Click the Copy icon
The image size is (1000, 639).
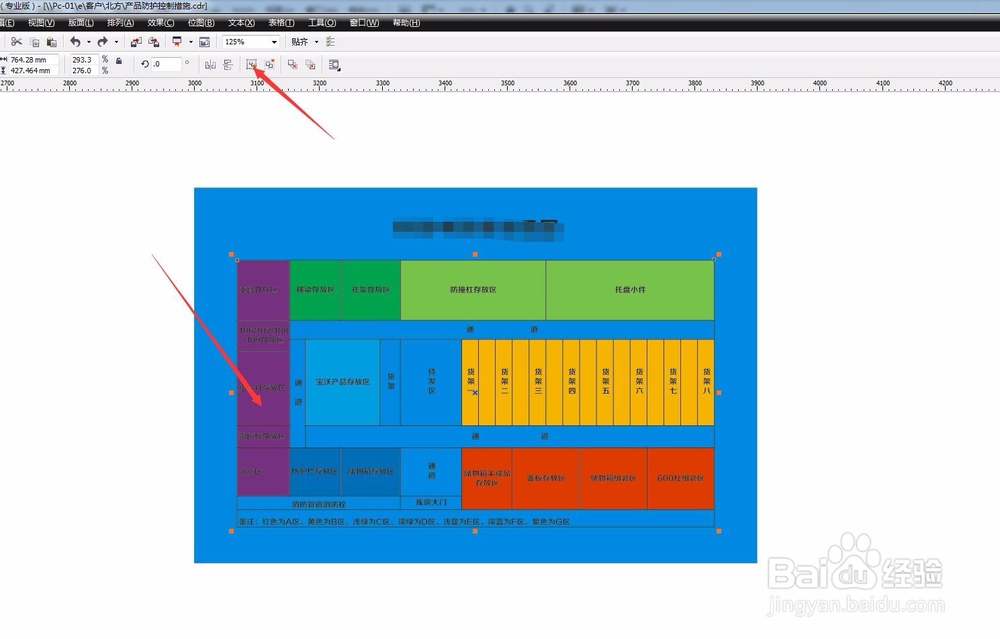[34, 42]
